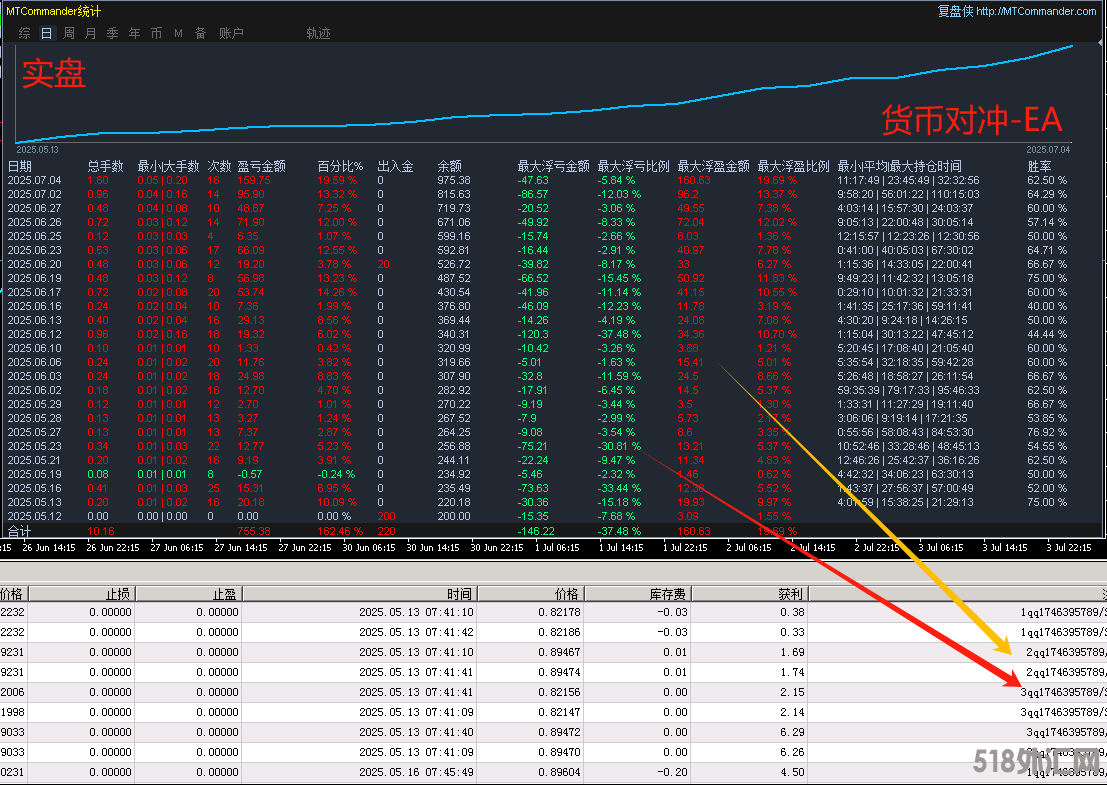Open the 备 notes tab
Viewport: 1107px width, 785px height.
point(200,33)
